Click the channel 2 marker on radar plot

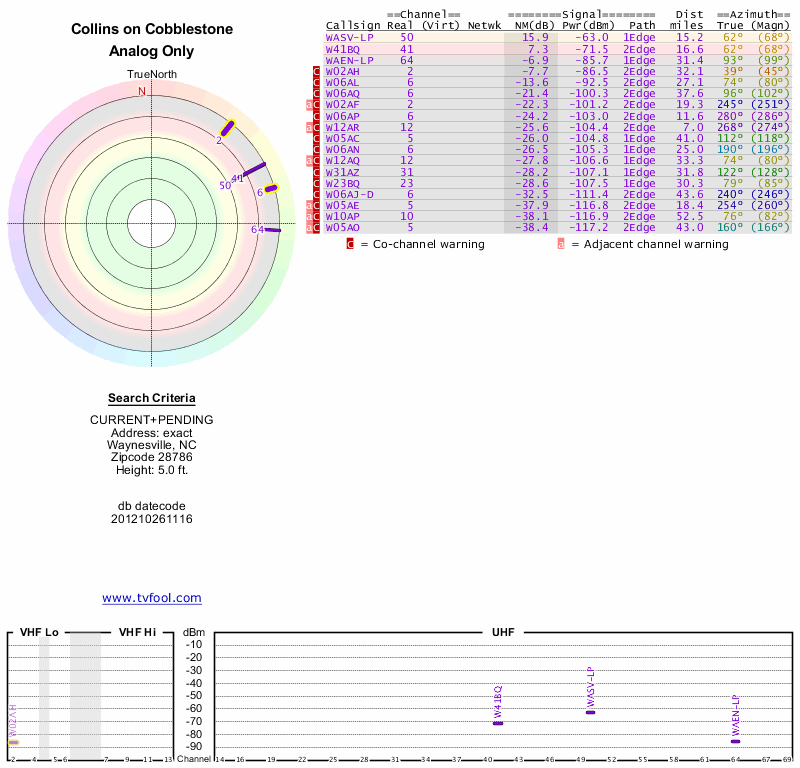click(x=228, y=128)
